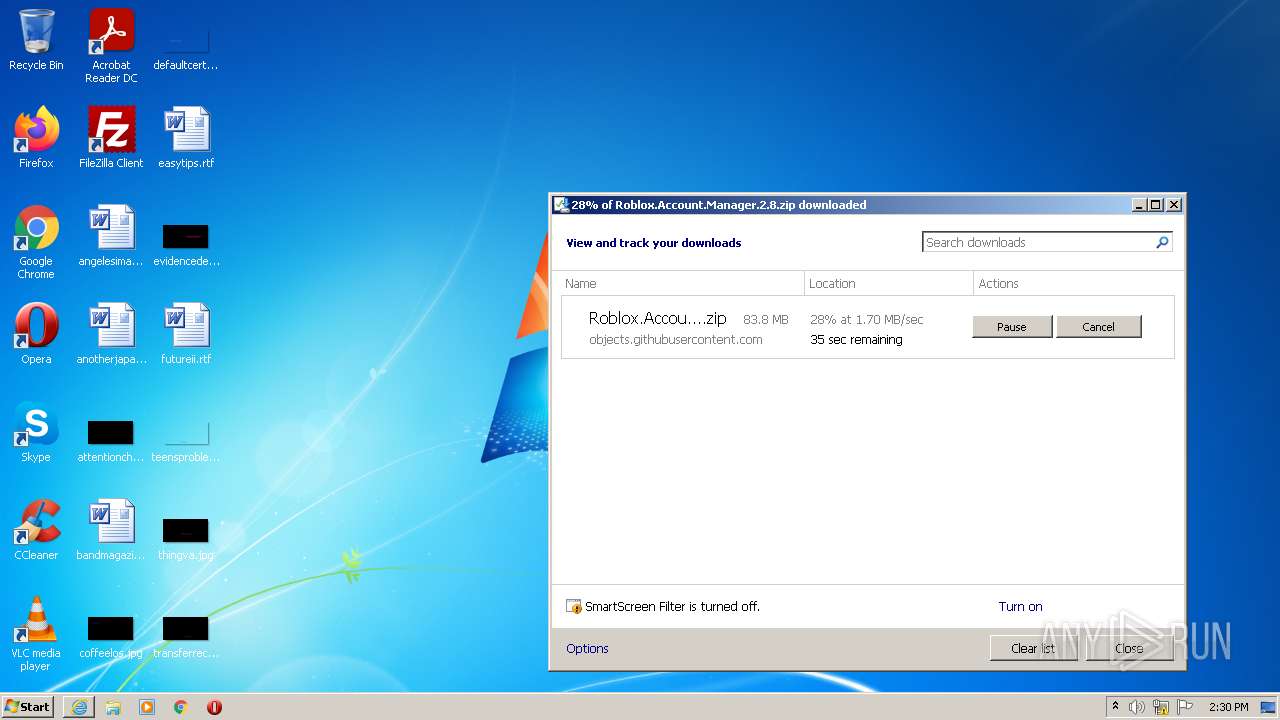The height and width of the screenshot is (720, 1280).
Task: Open VLC media player shortcut
Action: [36, 634]
